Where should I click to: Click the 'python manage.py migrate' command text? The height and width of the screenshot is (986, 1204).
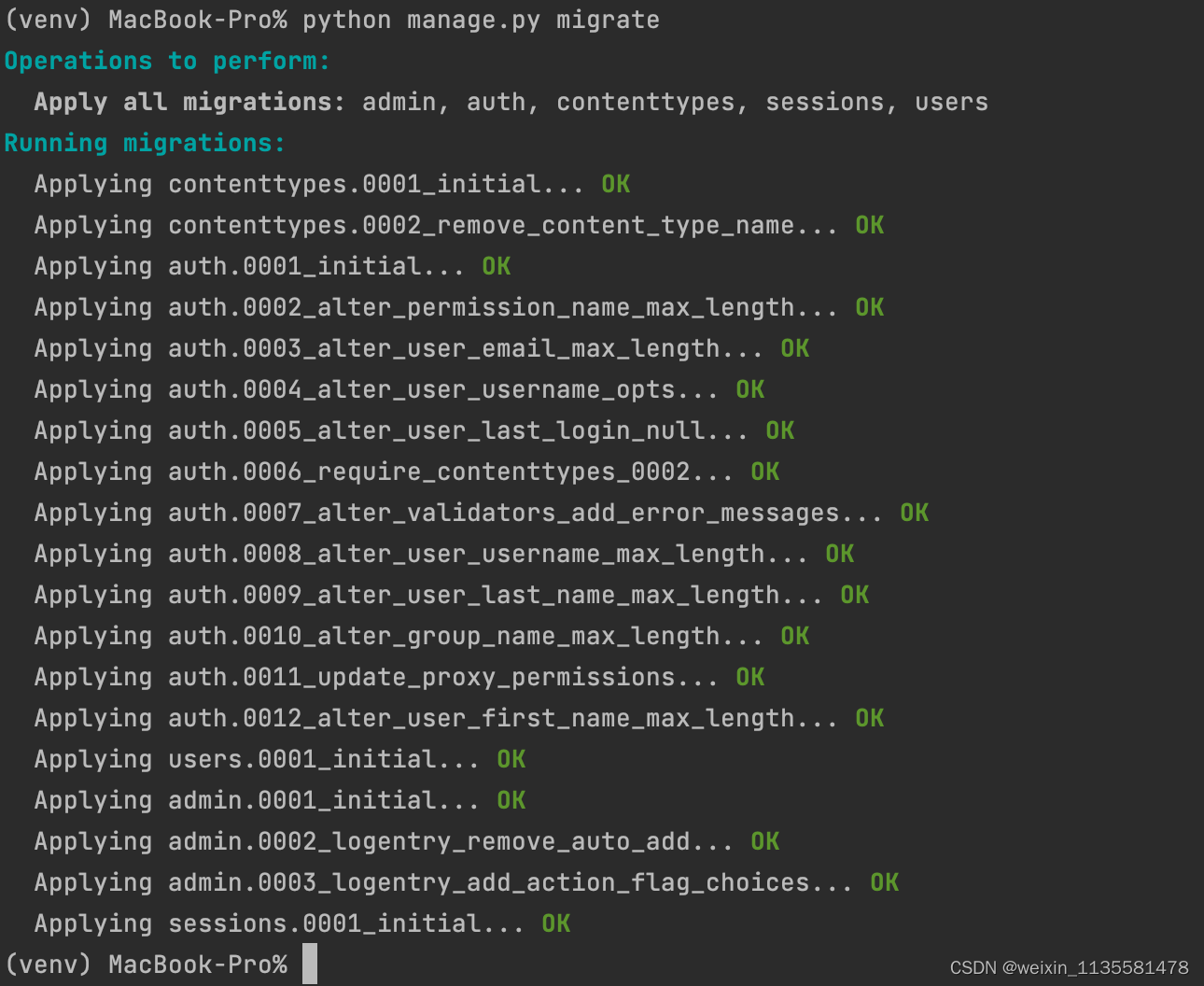click(481, 20)
